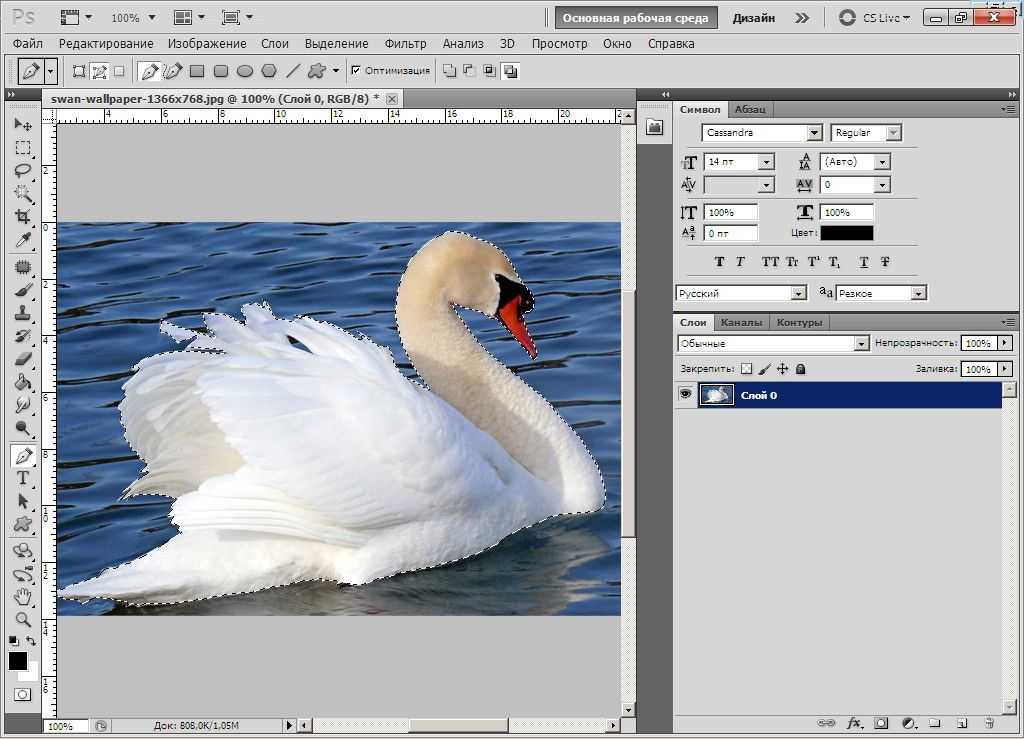Open the Выделение menu
The height and width of the screenshot is (739, 1024).
(x=336, y=44)
